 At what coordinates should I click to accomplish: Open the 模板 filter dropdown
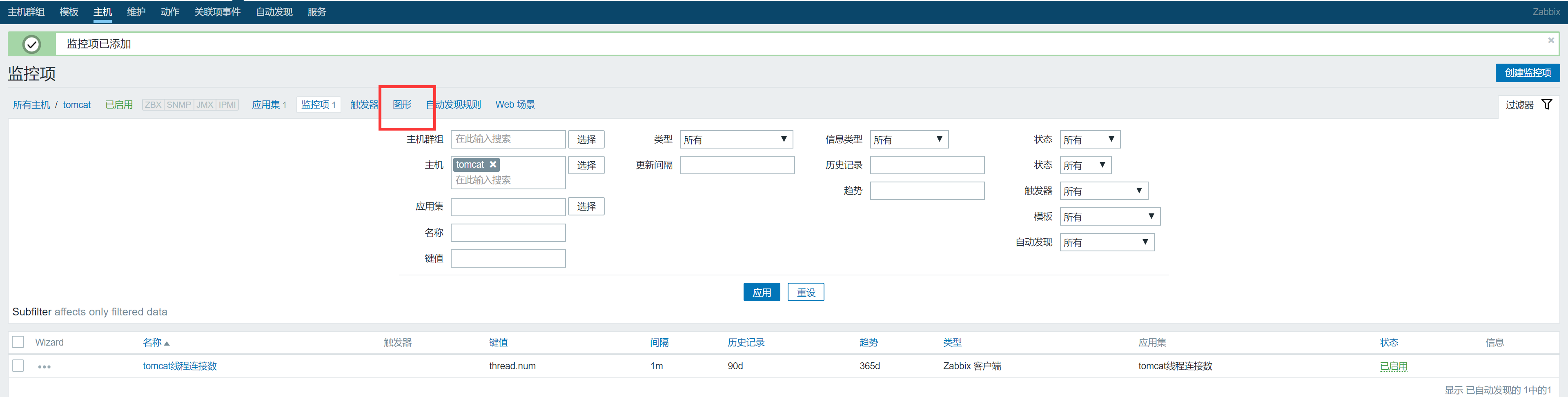(x=1110, y=217)
